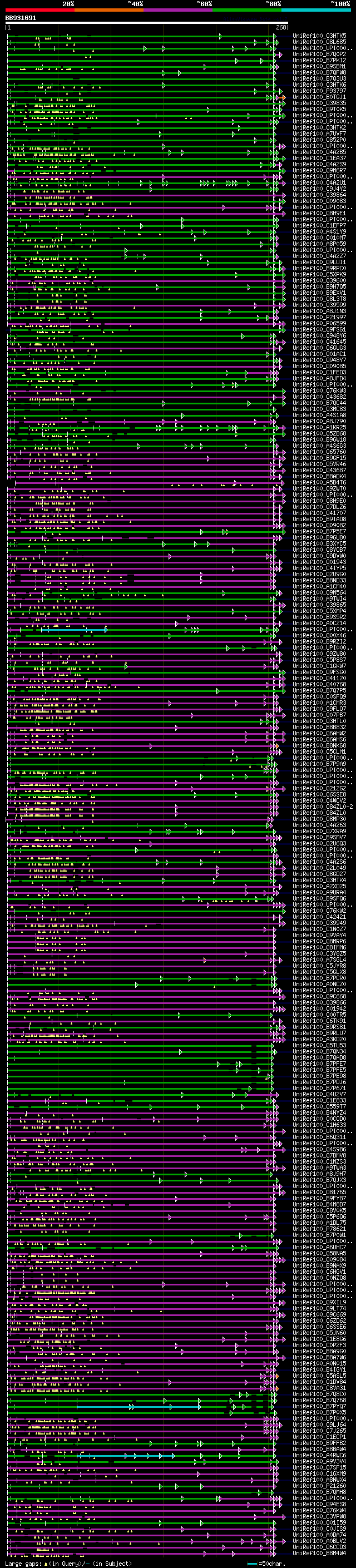Select hit label UniRef100_O81765
The width and height of the screenshot is (356, 1568).
pos(319,1192)
